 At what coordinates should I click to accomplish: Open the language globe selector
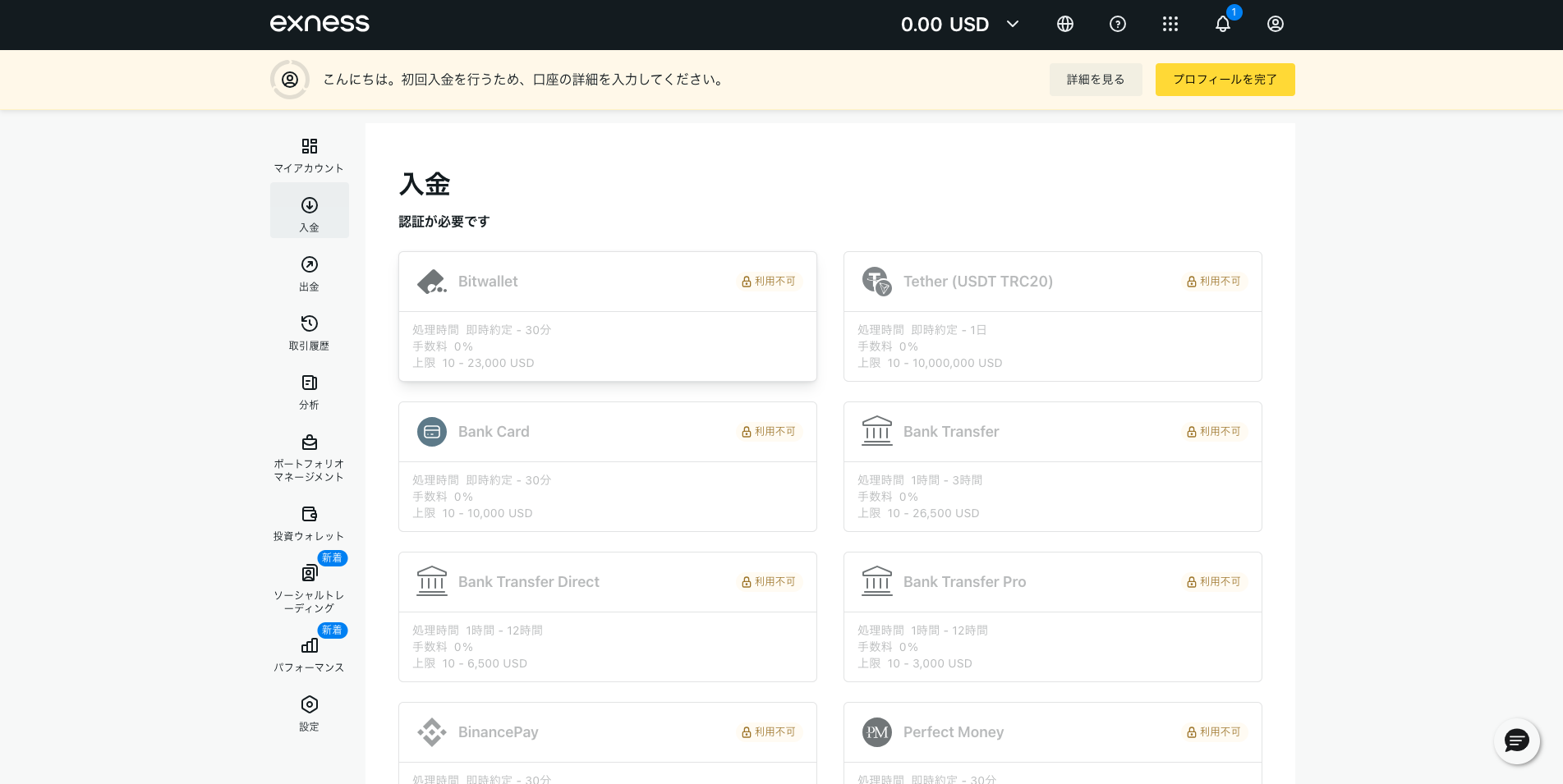point(1065,24)
